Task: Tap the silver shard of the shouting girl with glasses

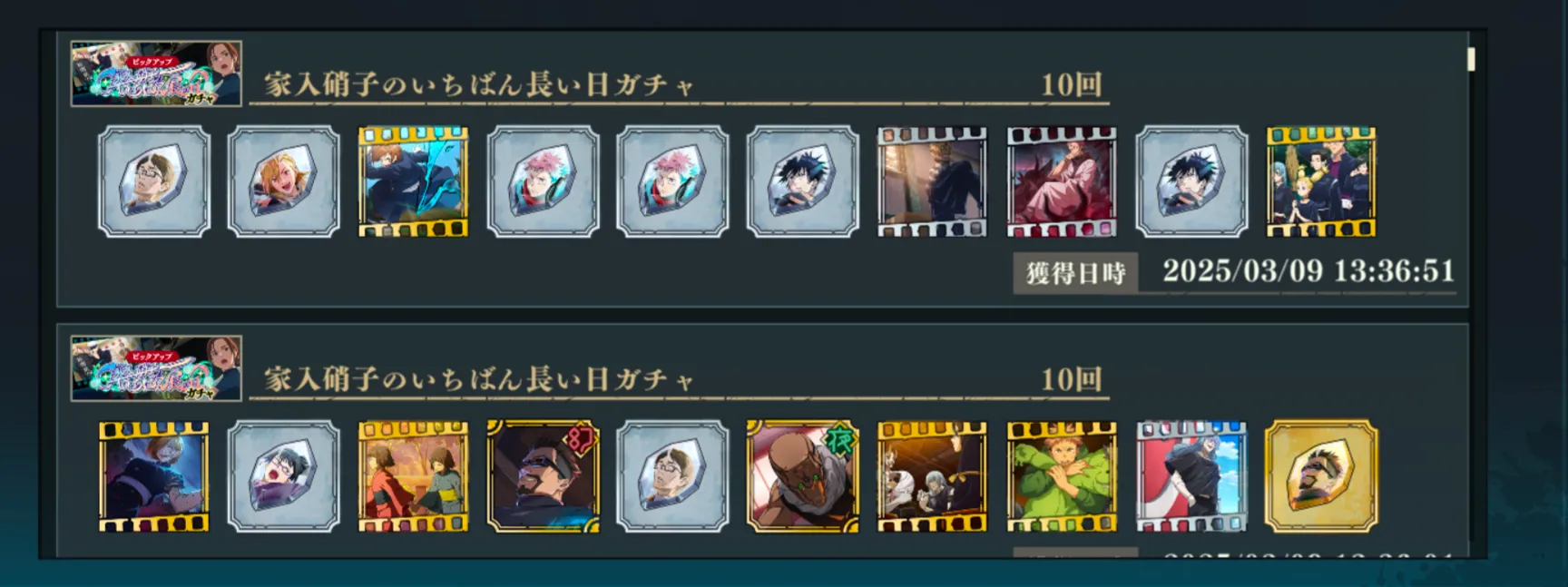Action: pos(283,475)
